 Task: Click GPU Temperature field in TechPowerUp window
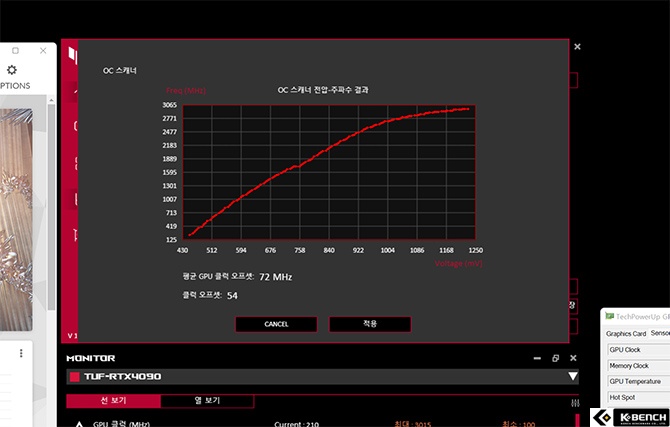coord(638,381)
